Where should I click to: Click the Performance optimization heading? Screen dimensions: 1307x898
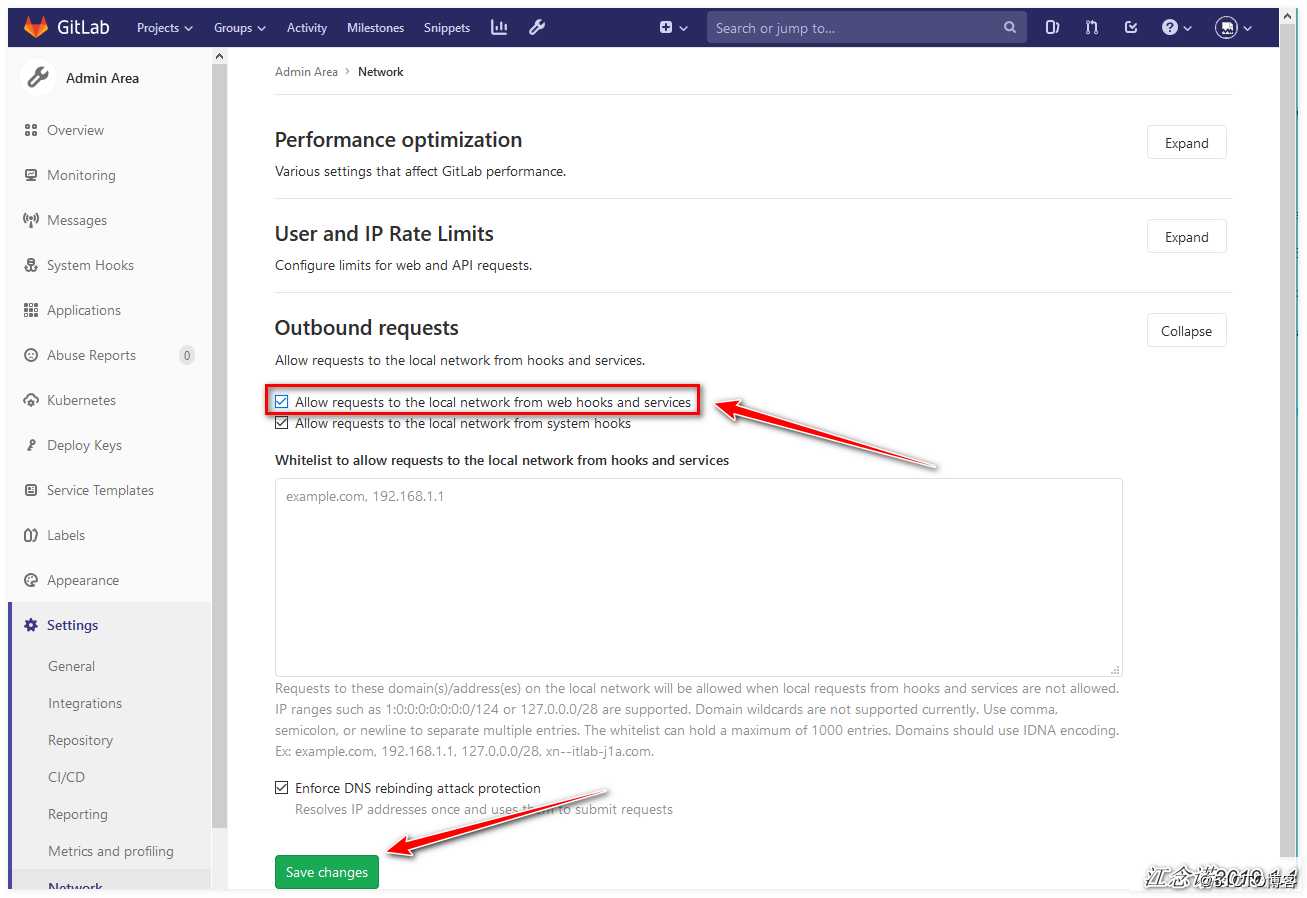click(398, 140)
